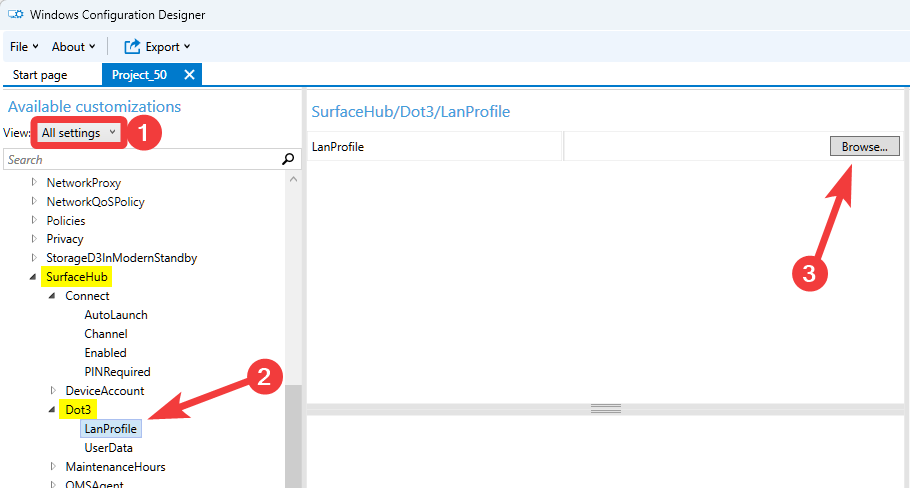This screenshot has width=910, height=488.
Task: Switch to the Start page tab
Action: click(x=40, y=75)
